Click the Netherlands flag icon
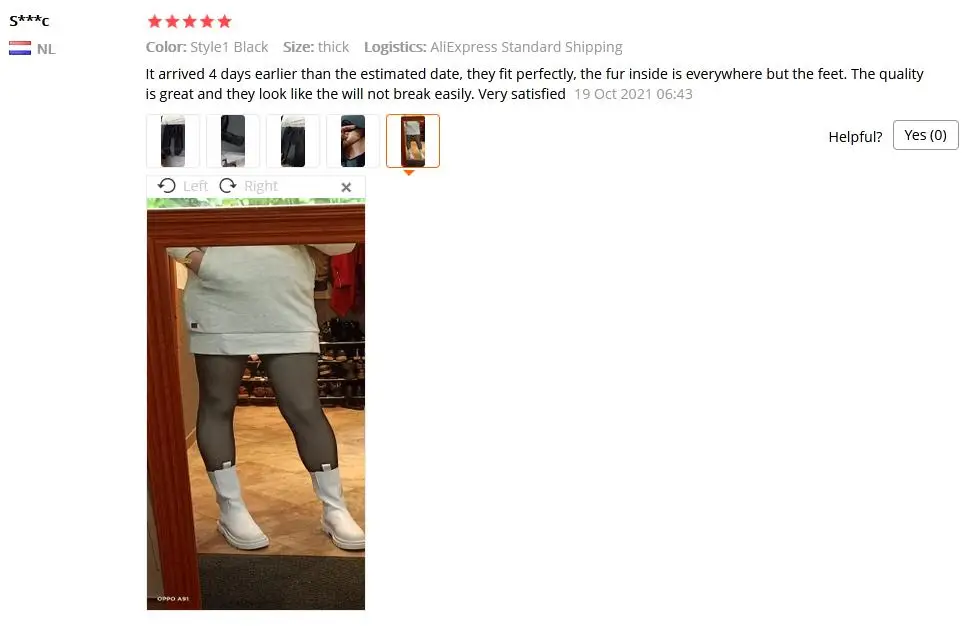Screen dimensions: 962x626 [20, 48]
